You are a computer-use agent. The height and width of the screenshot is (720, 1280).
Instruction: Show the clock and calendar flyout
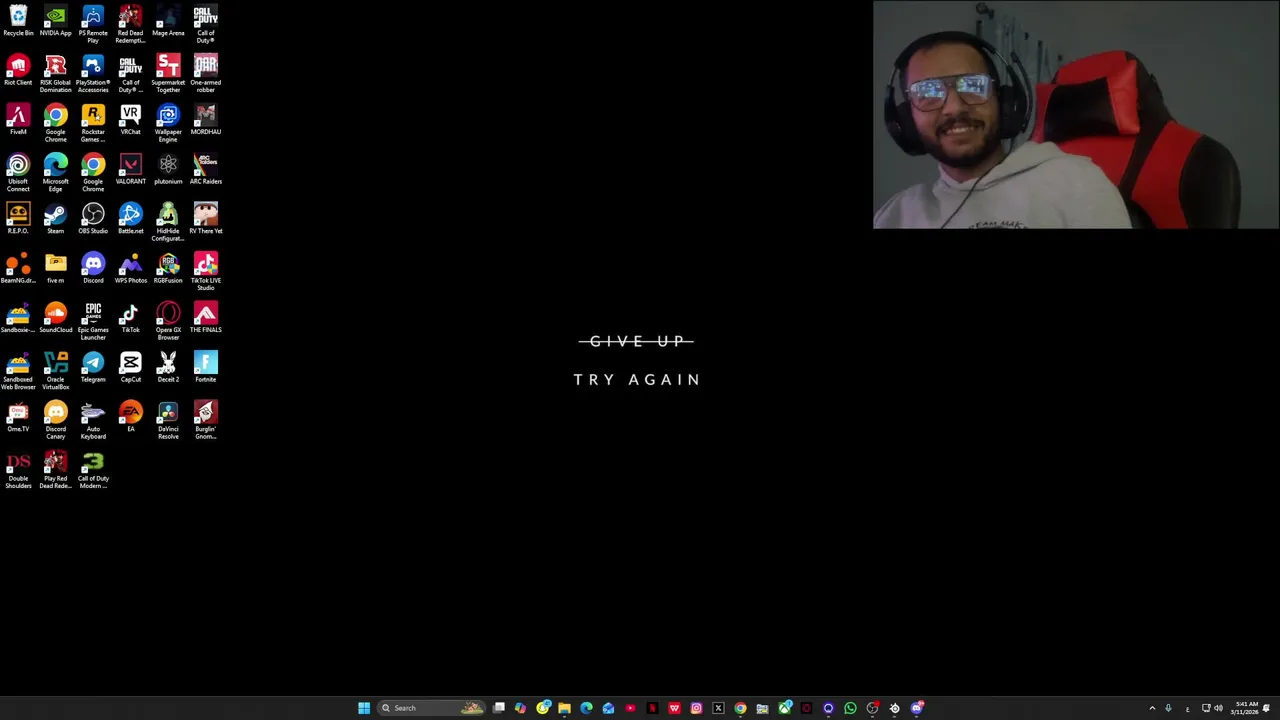(x=1246, y=708)
